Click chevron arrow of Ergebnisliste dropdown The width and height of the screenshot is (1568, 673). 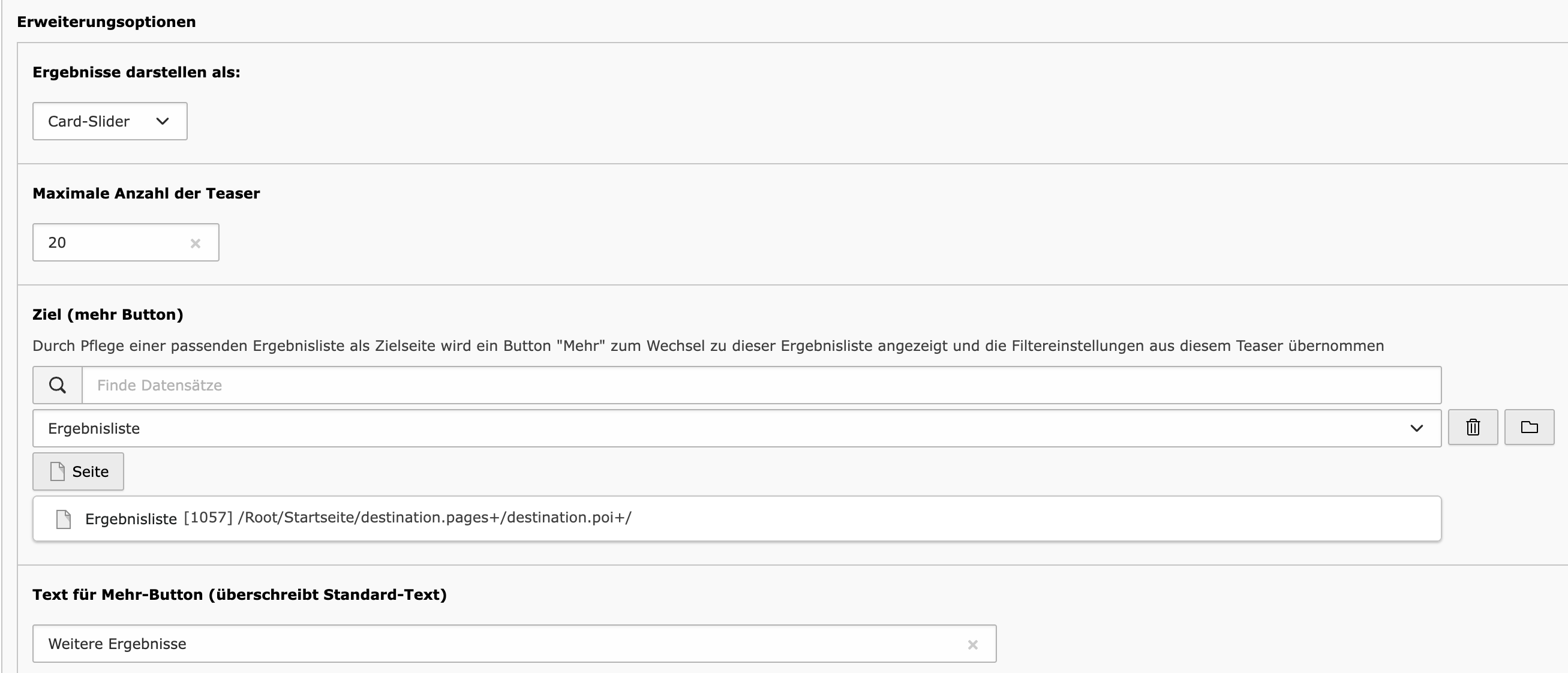click(1416, 428)
